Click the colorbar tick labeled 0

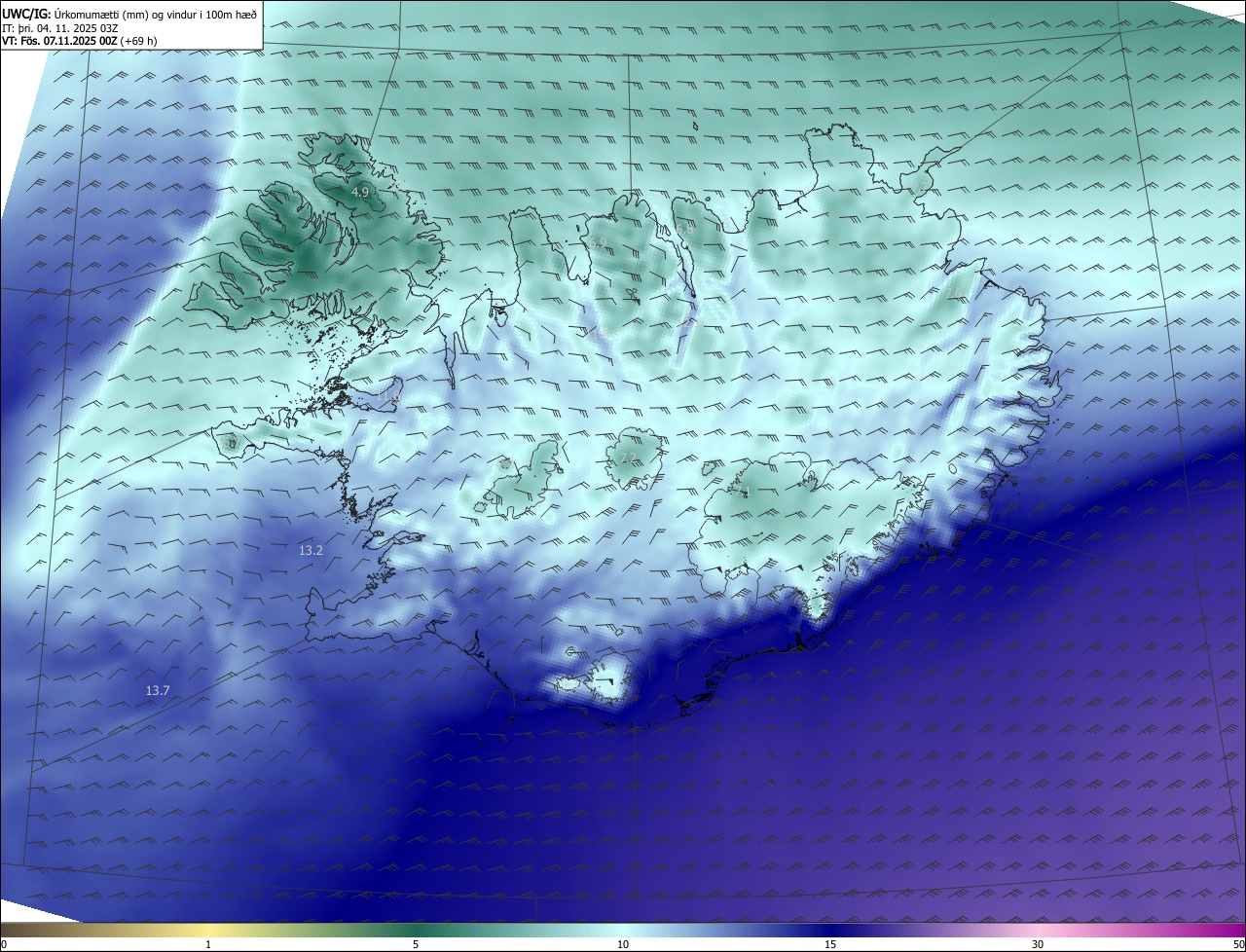point(4,944)
